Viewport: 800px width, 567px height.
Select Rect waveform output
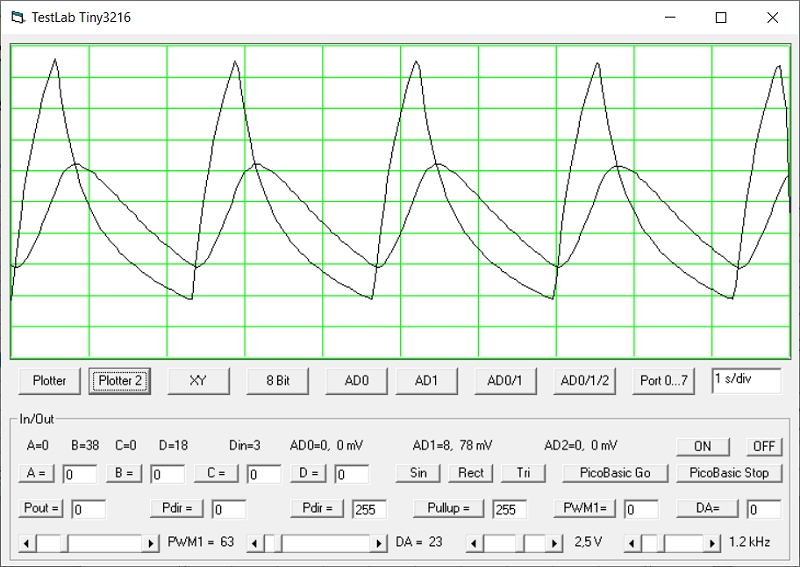click(x=471, y=473)
